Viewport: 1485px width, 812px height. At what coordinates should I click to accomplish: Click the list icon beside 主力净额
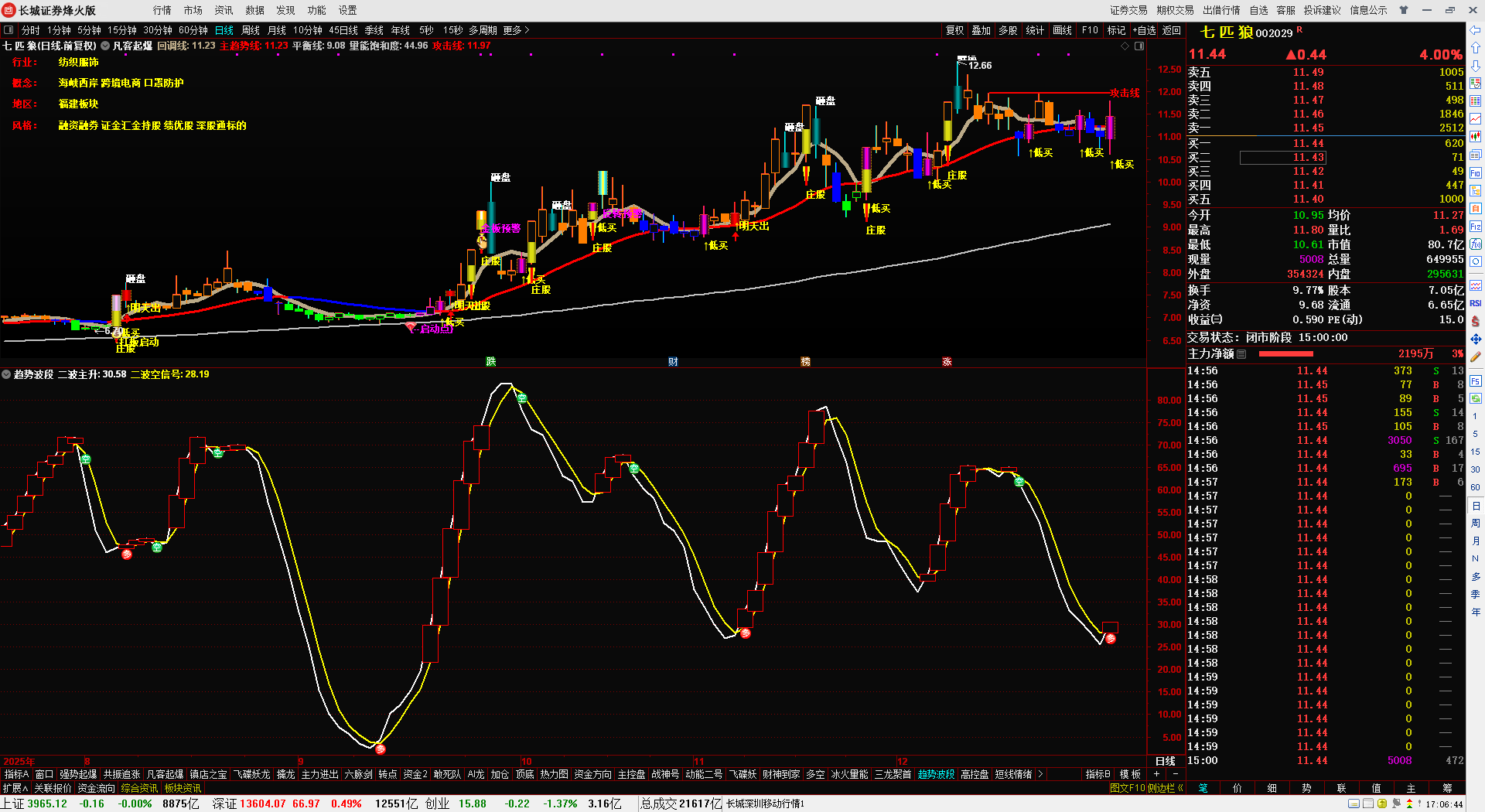point(1241,354)
